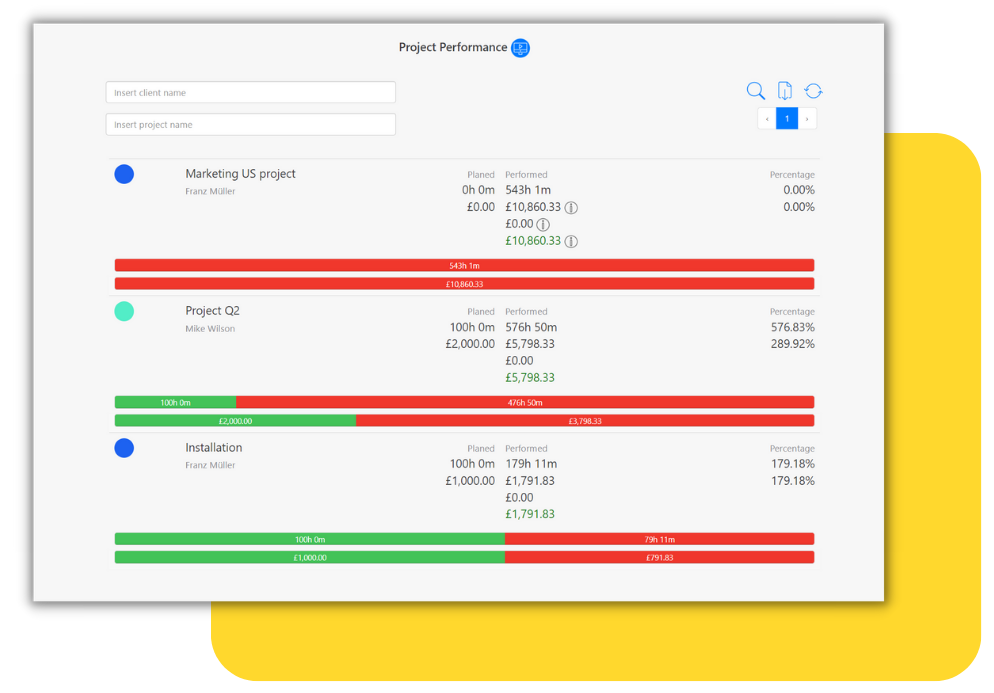Click the red £3,798.33 overspend bar
The height and width of the screenshot is (693, 994).
[x=585, y=421]
